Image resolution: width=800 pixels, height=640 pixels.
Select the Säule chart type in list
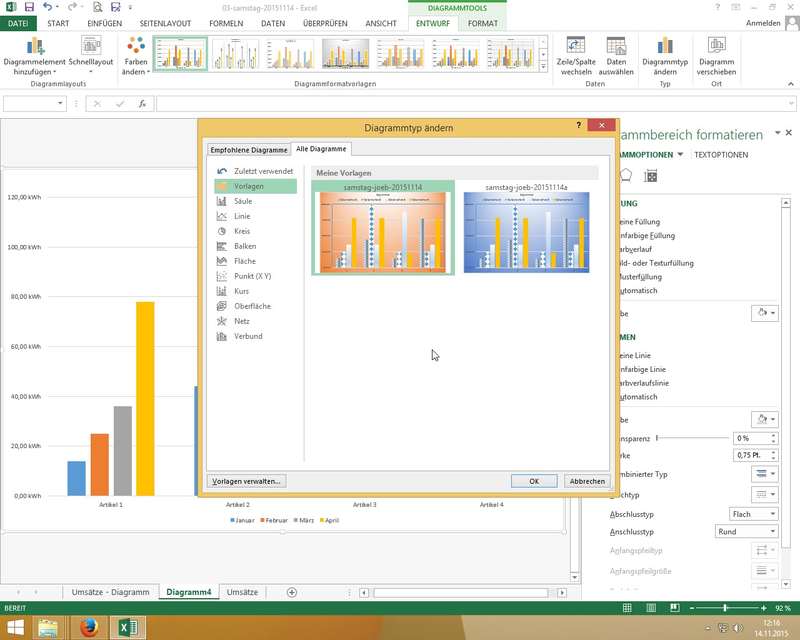[243, 201]
